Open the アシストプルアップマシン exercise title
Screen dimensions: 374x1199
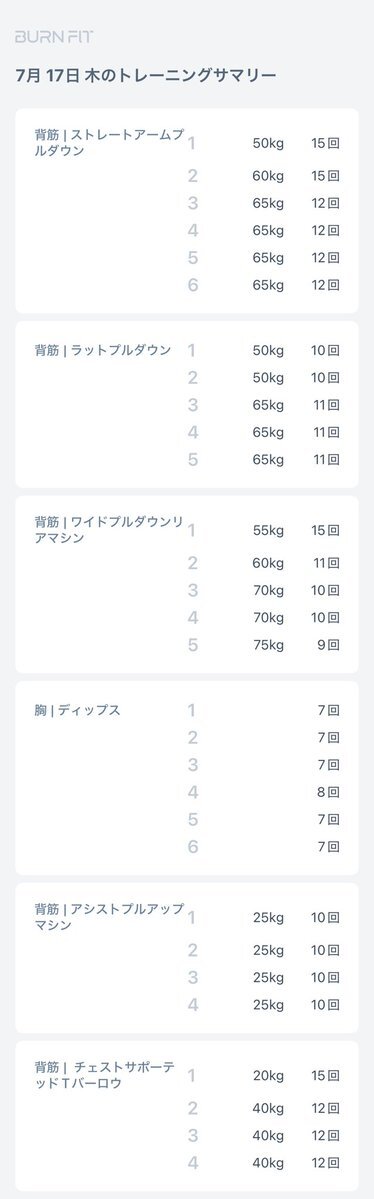click(109, 917)
